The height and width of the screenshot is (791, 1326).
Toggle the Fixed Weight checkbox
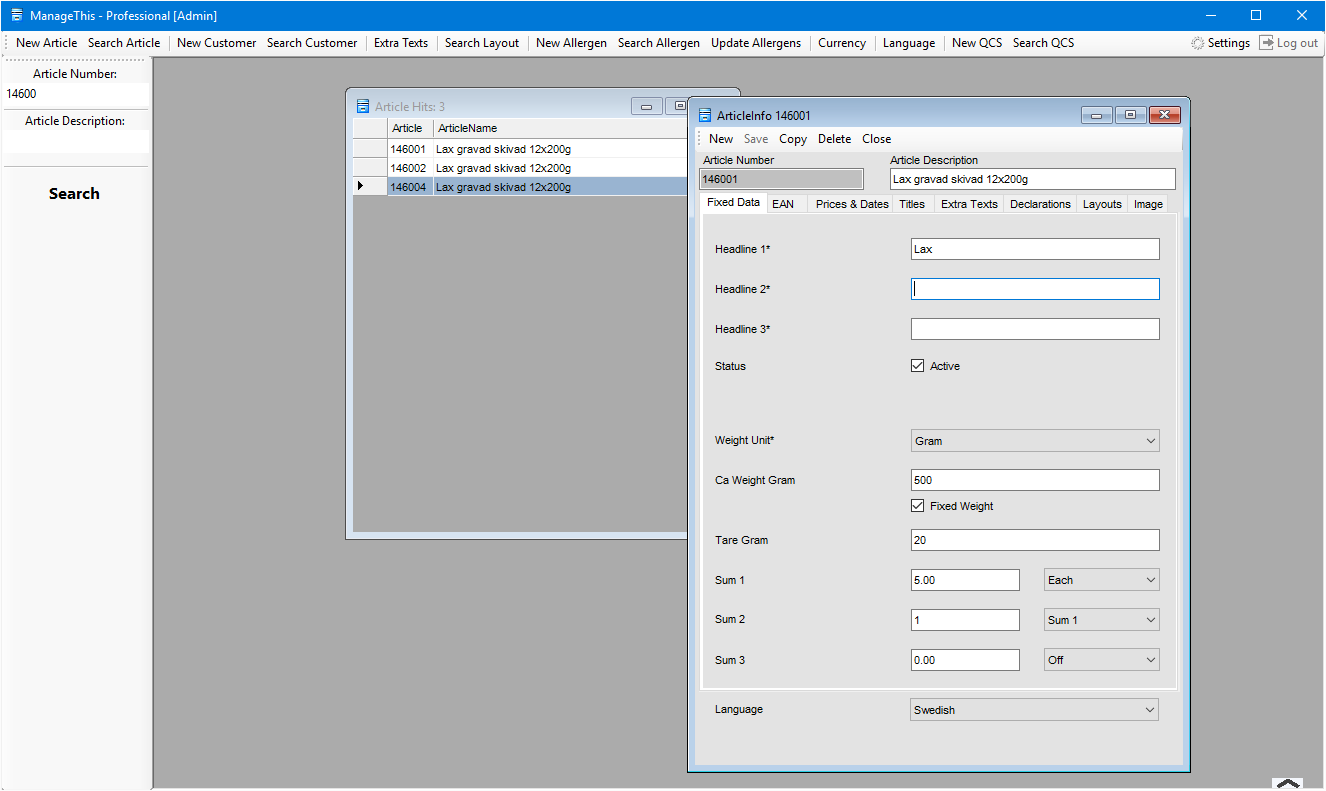pyautogui.click(x=917, y=506)
